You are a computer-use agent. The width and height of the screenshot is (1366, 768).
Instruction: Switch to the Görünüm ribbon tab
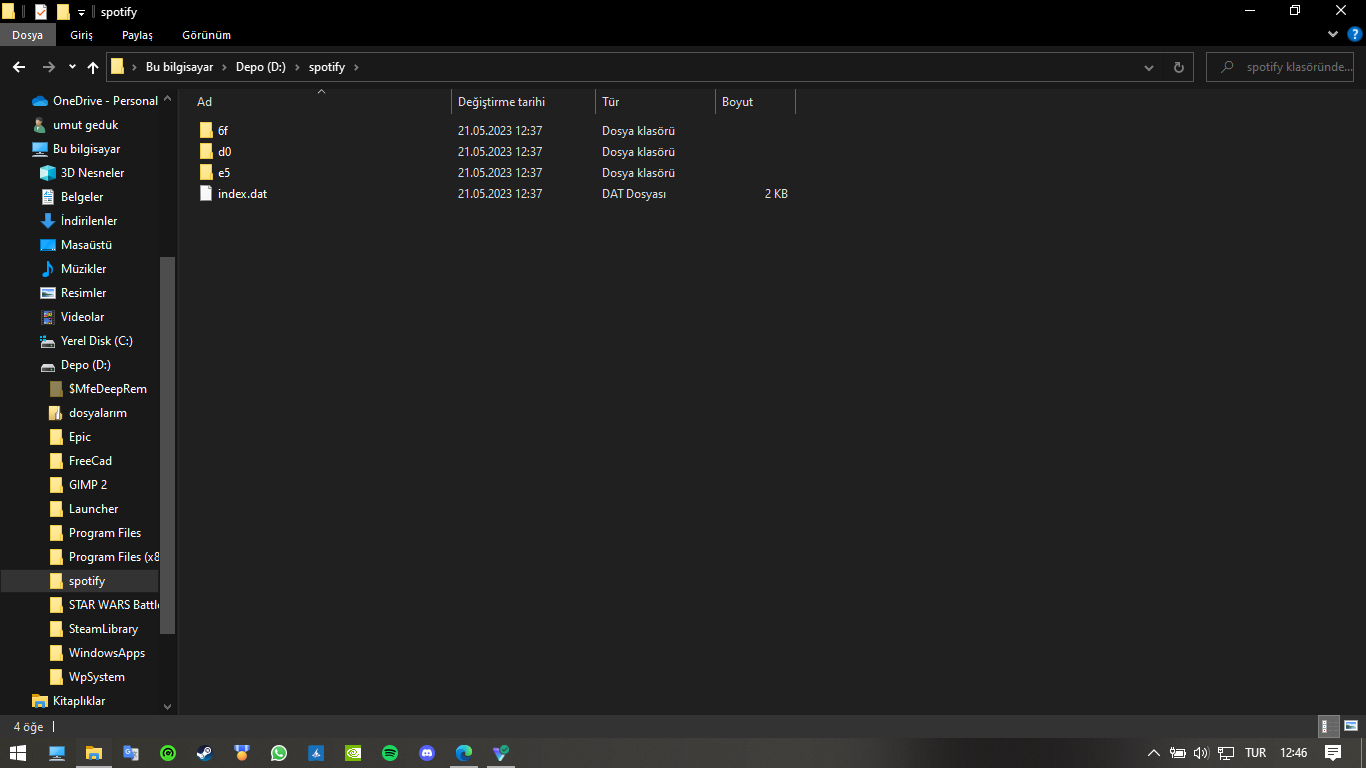click(206, 35)
